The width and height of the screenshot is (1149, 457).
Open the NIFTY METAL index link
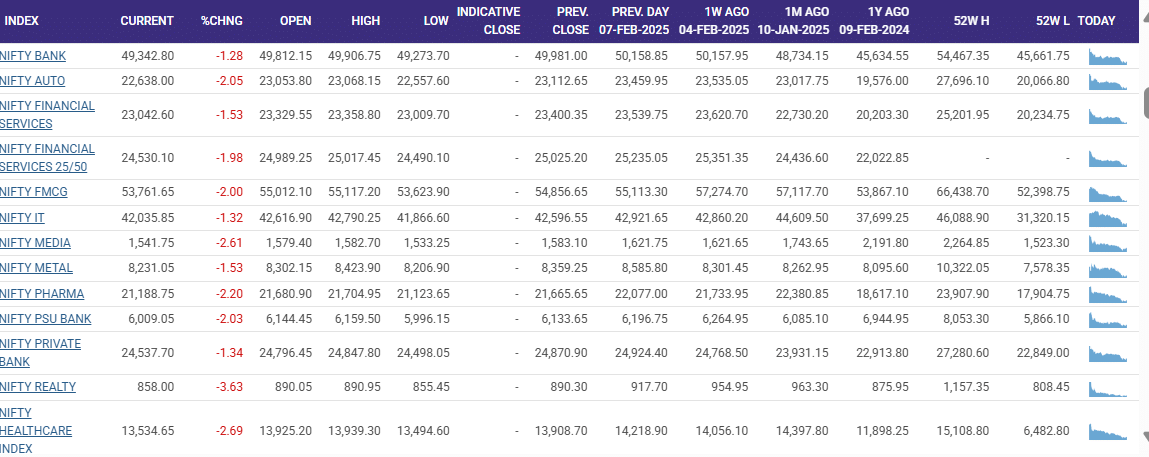tap(37, 268)
